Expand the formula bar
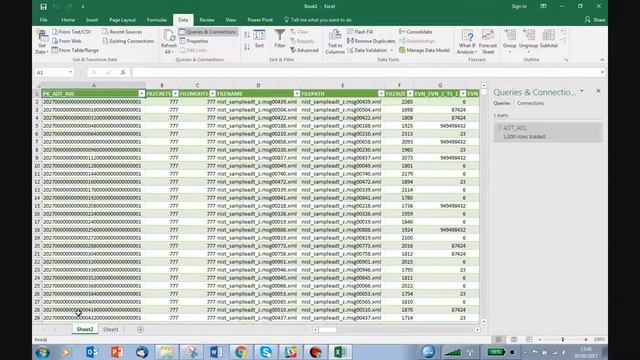The width and height of the screenshot is (640, 360). tap(602, 73)
